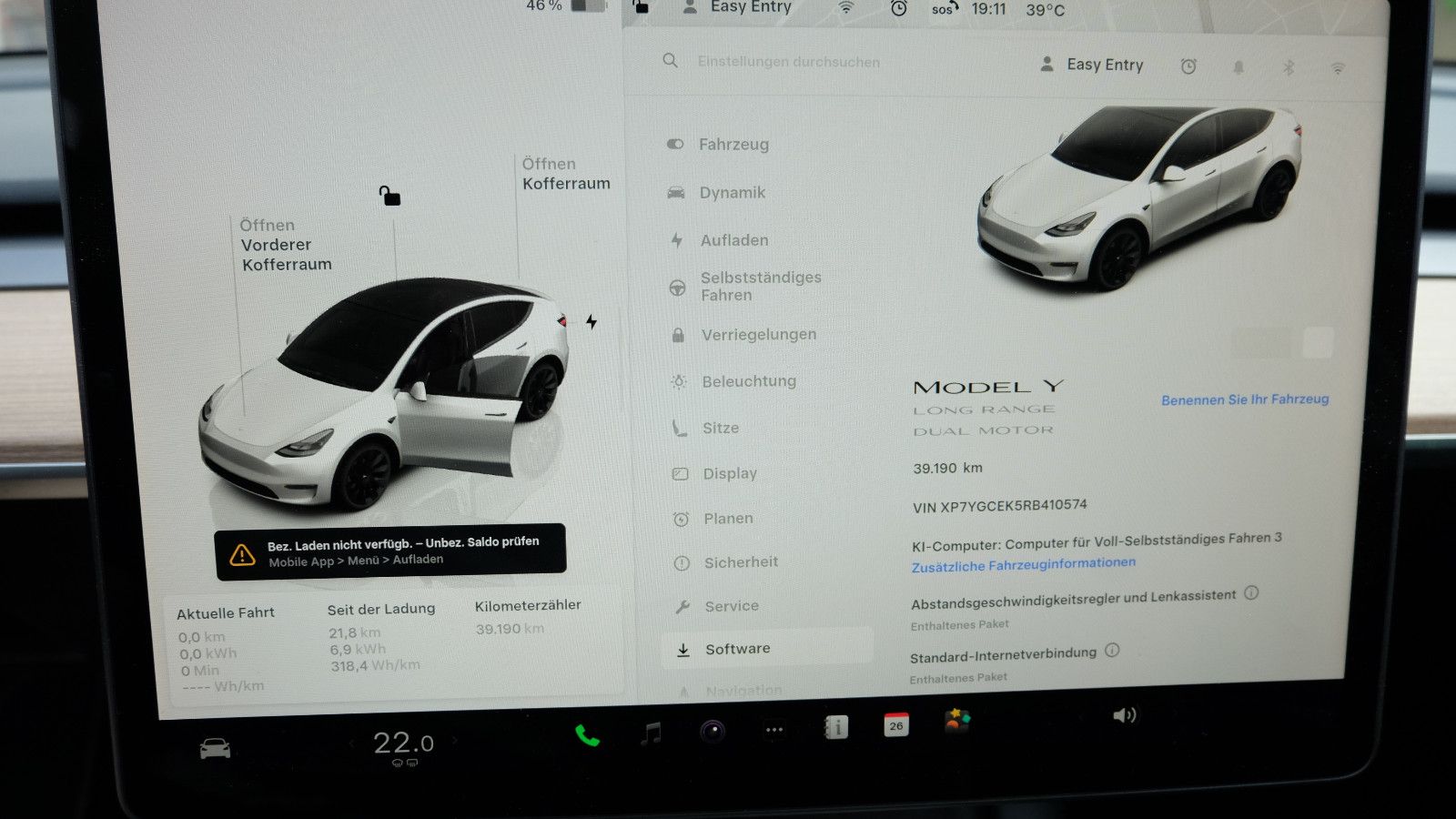Tap the Wi-Fi icon in settings header
The image size is (1456, 819).
tap(1338, 68)
